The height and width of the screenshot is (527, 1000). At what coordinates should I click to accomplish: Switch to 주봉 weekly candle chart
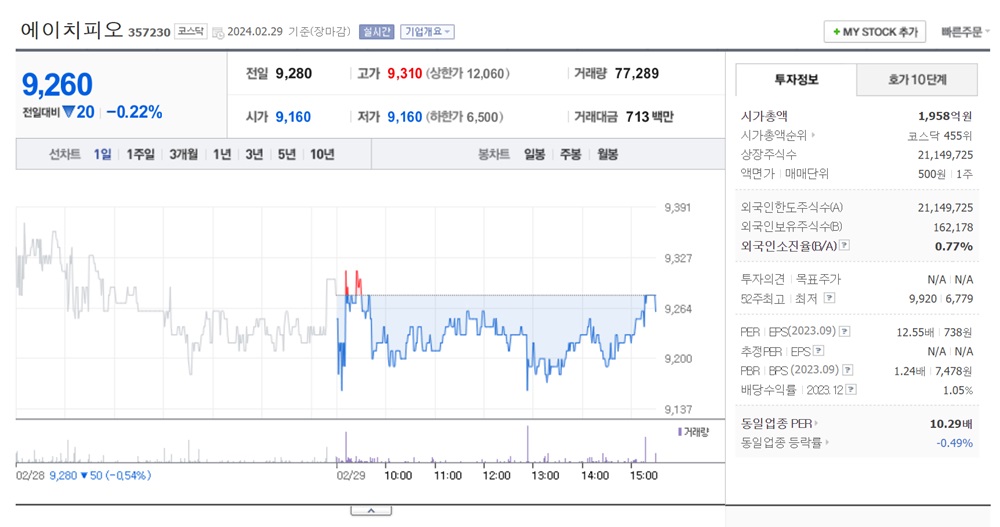(x=571, y=154)
